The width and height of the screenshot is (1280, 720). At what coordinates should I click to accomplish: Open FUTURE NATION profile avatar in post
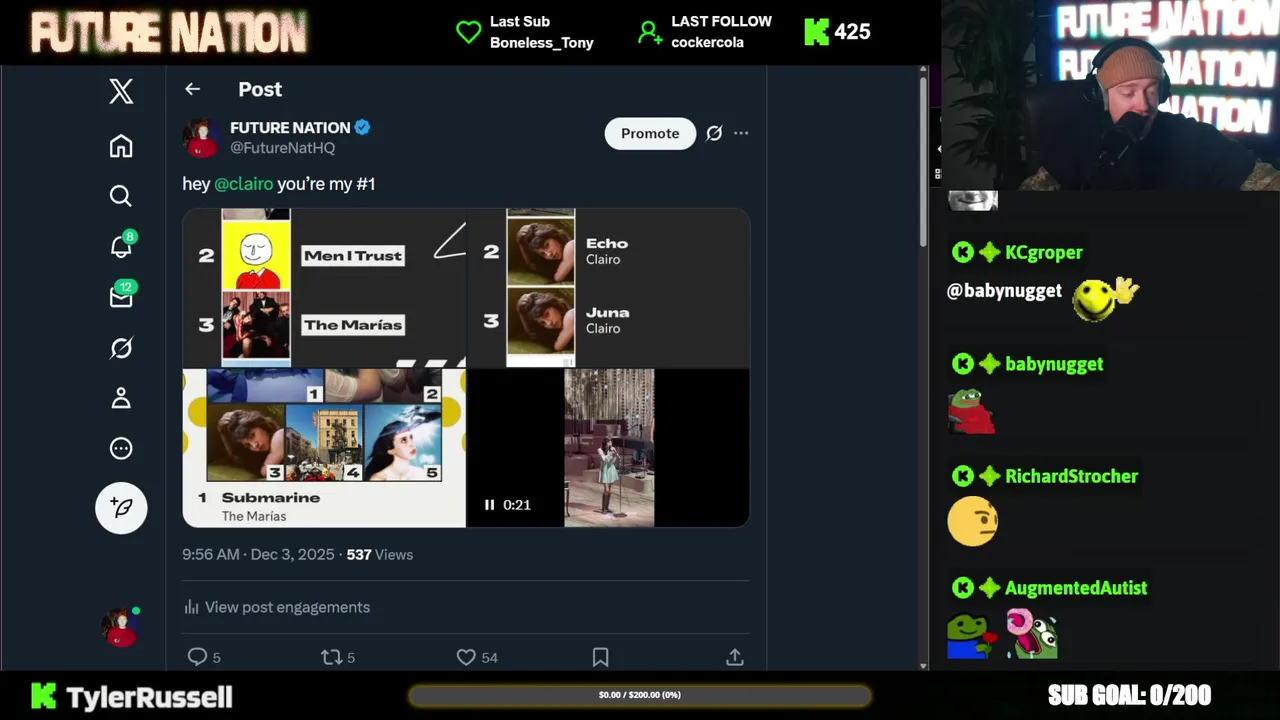pos(201,138)
